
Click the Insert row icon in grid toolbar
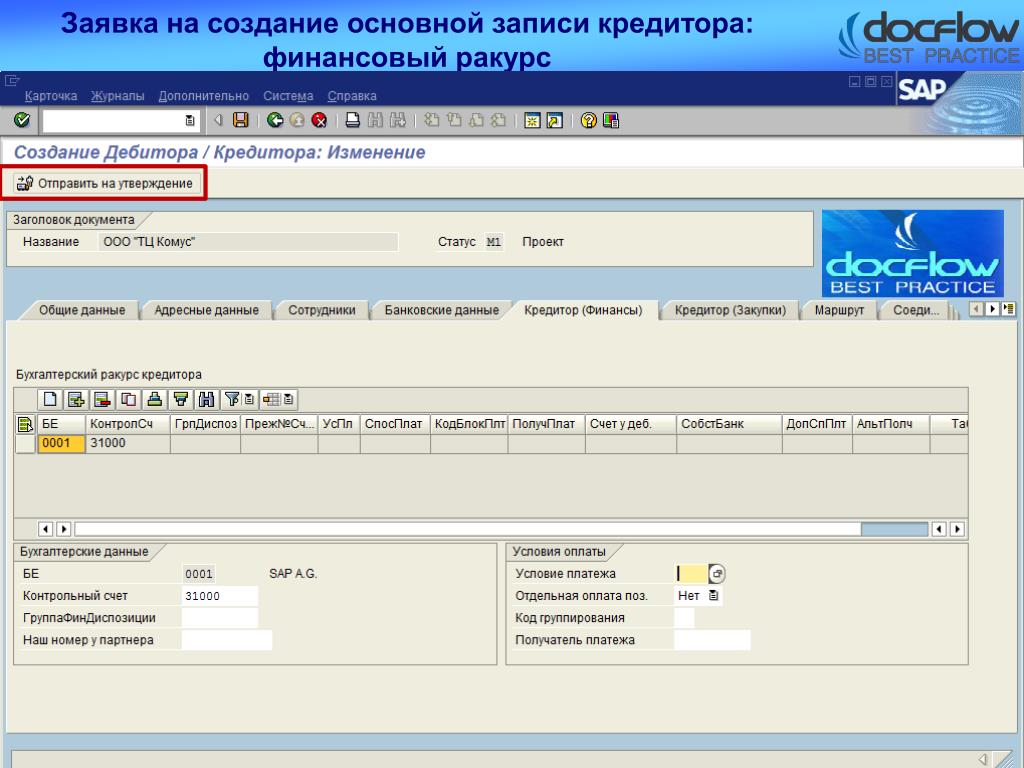point(76,400)
